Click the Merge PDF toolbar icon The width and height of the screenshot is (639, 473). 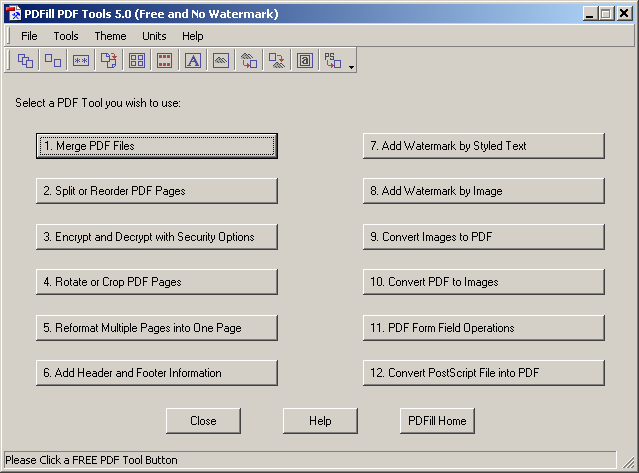coord(25,61)
